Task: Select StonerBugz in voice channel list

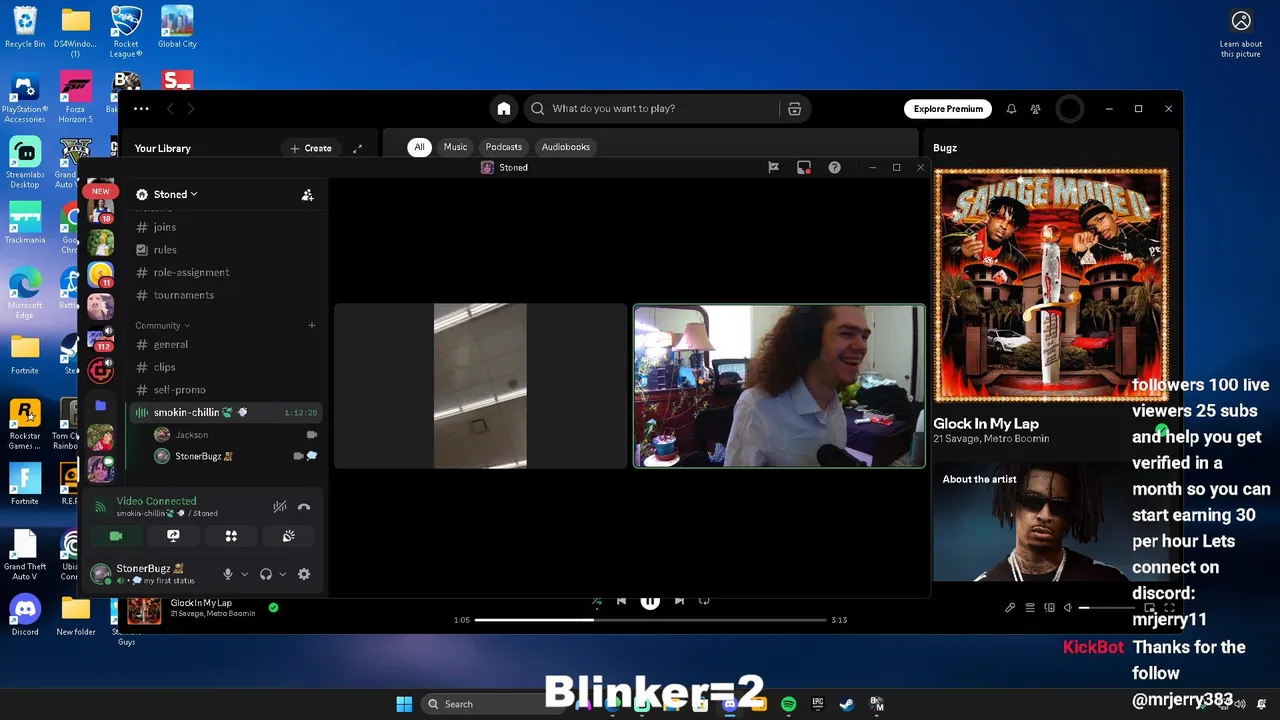Action: [x=235, y=456]
